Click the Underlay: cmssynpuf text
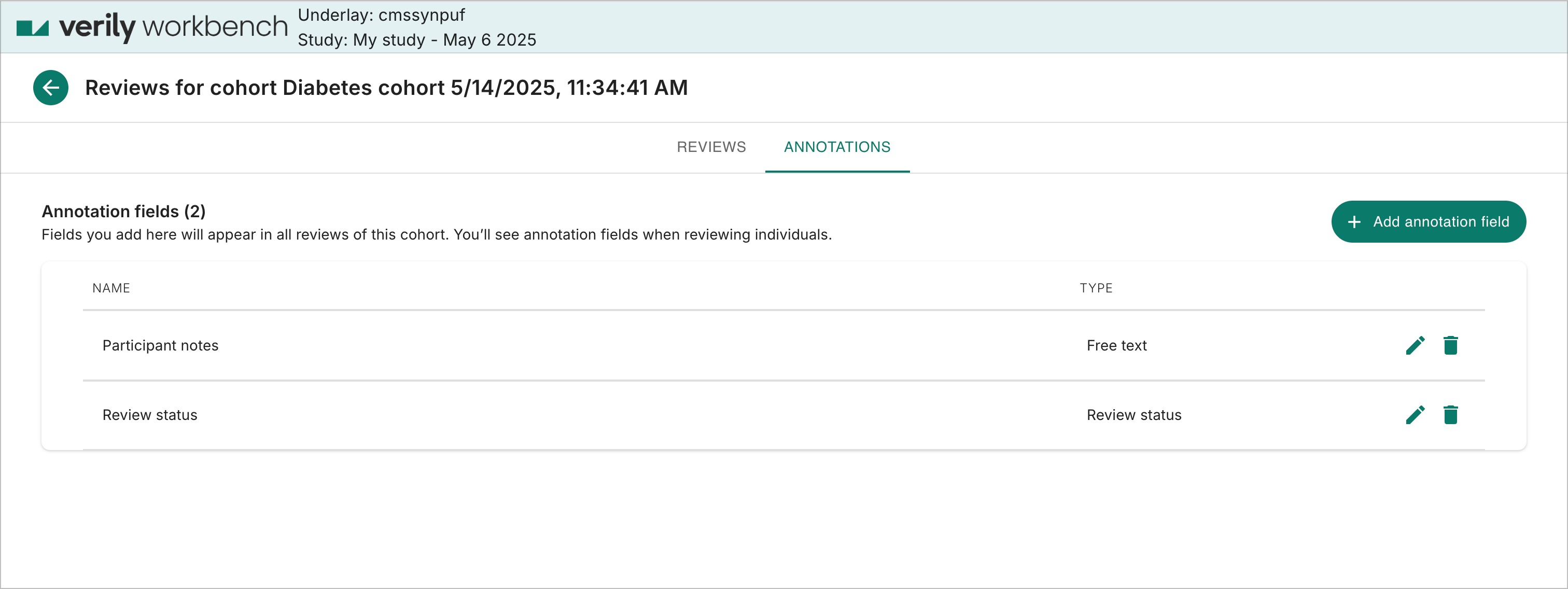The width and height of the screenshot is (1568, 589). point(381,15)
